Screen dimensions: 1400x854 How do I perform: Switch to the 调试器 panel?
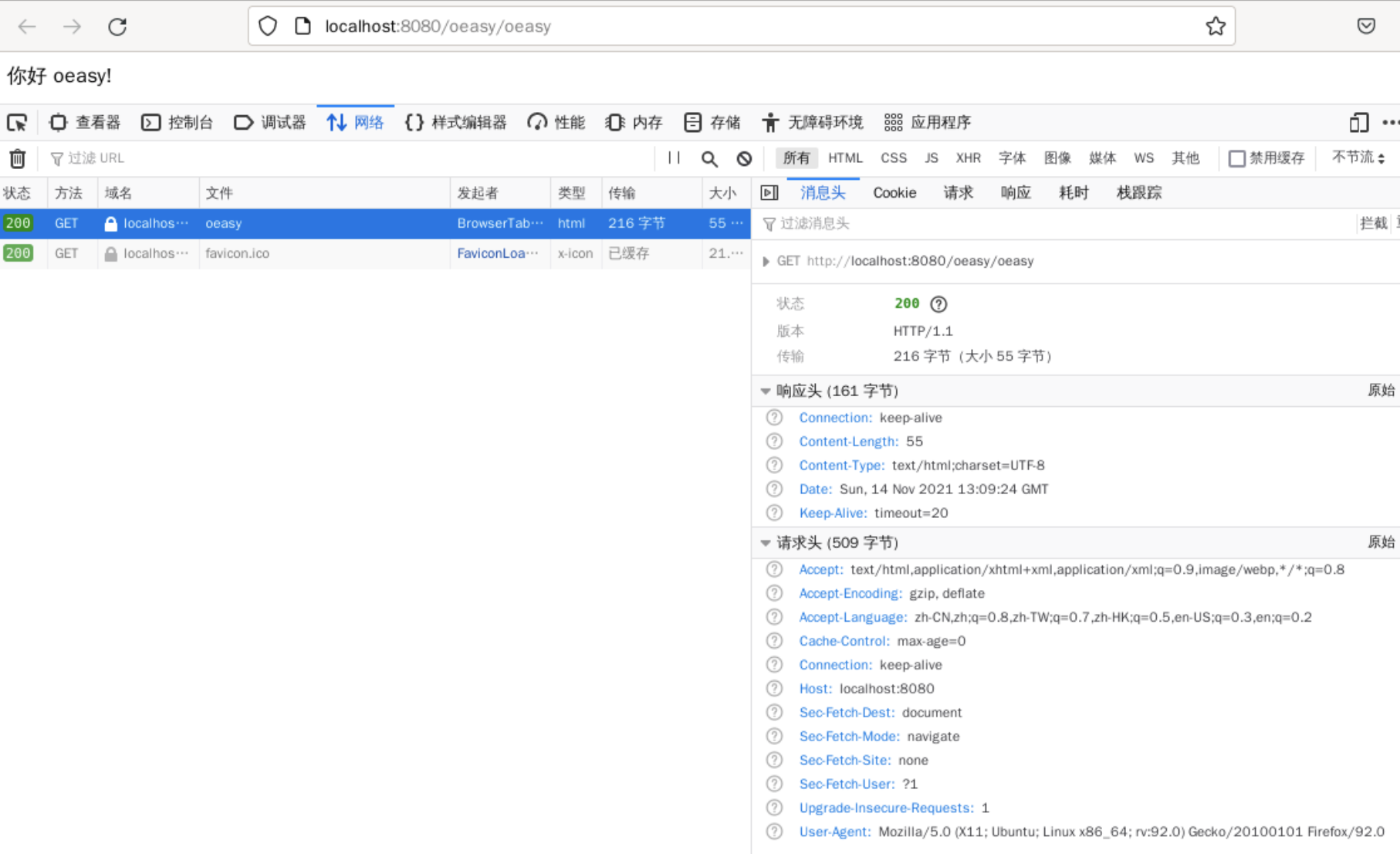click(270, 123)
